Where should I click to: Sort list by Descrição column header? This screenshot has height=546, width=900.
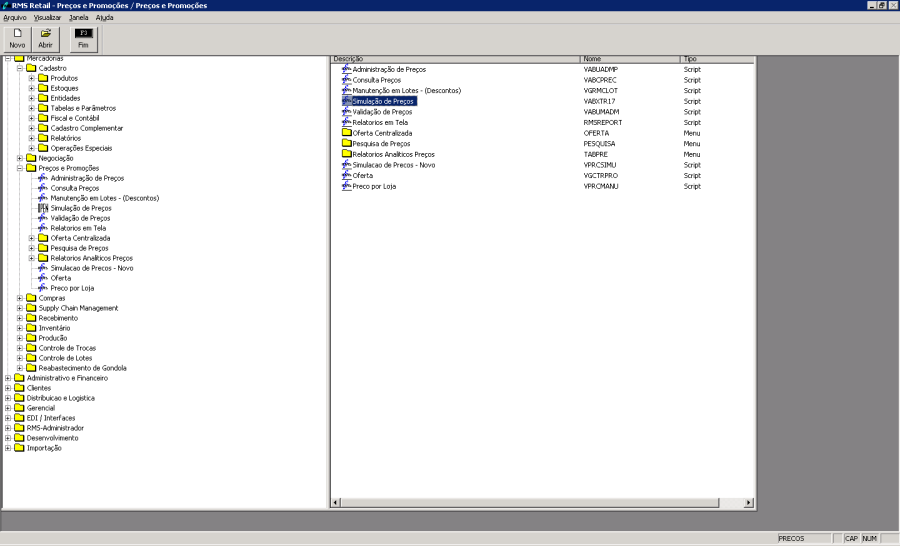point(456,59)
